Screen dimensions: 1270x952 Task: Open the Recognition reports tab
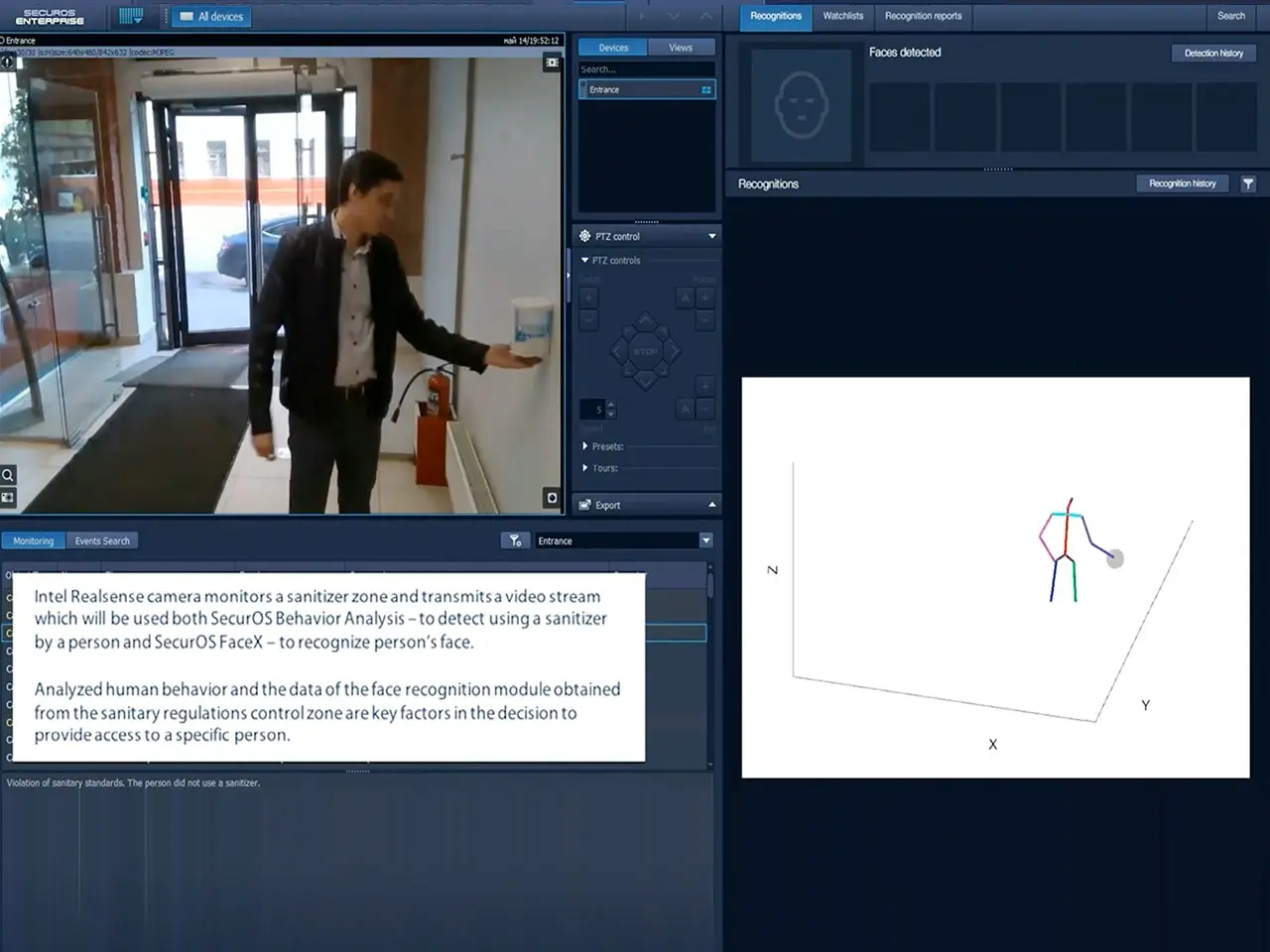923,16
